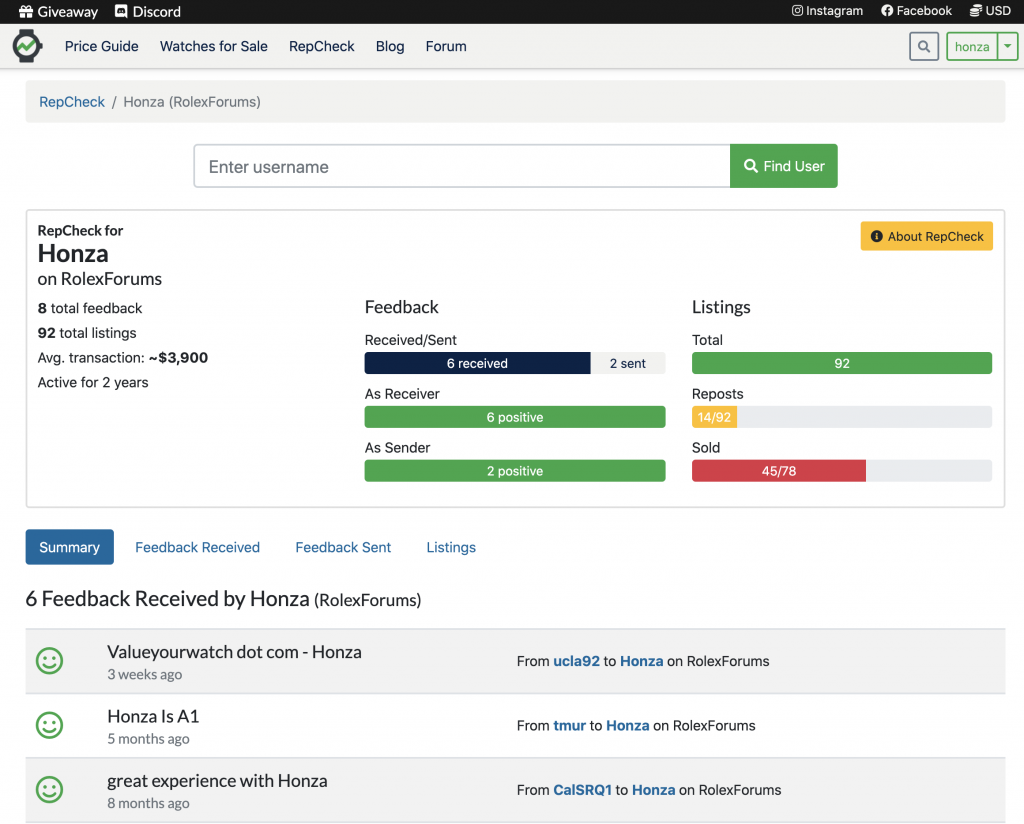
Task: Go to RepCheck in navigation bar
Action: [321, 46]
